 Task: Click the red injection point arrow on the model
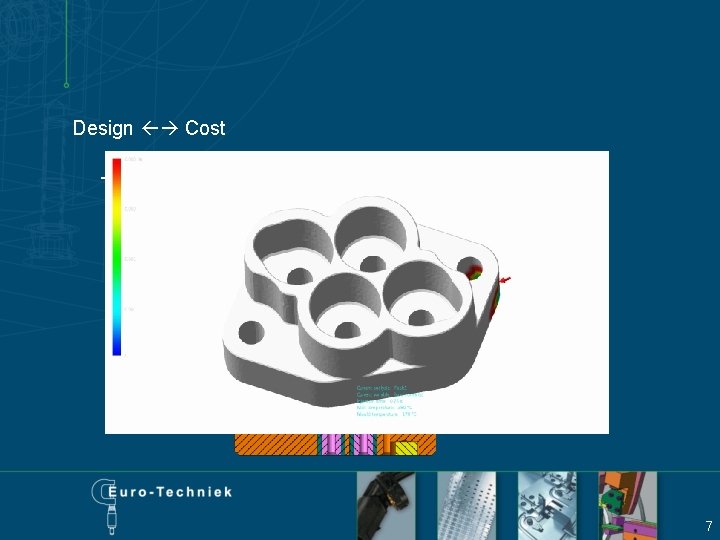pyautogui.click(x=505, y=280)
